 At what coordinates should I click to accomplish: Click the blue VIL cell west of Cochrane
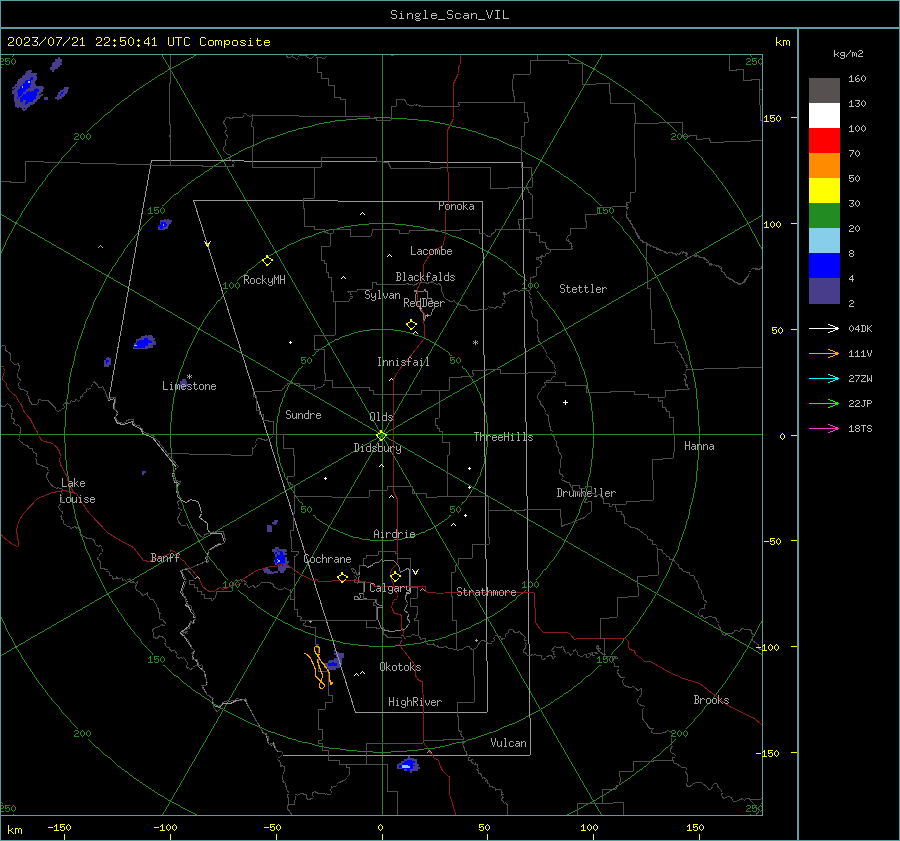click(280, 559)
